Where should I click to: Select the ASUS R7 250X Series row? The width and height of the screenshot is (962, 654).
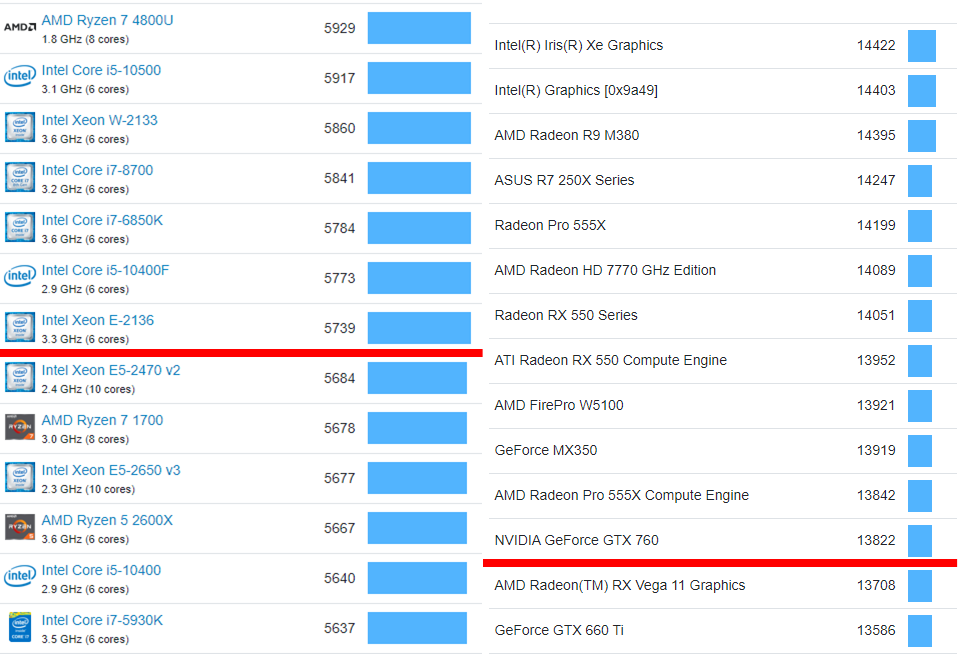[723, 181]
